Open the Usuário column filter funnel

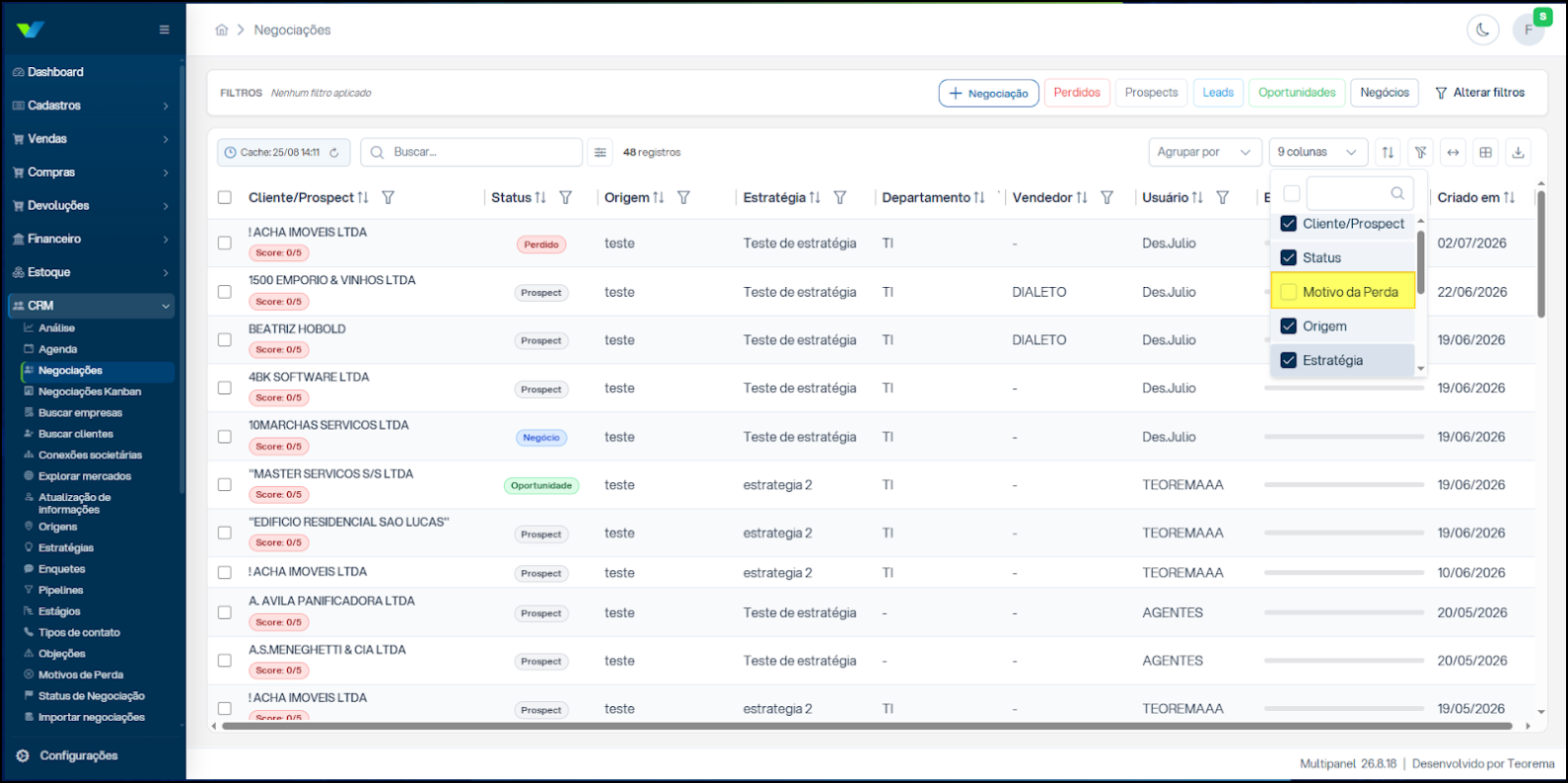(1223, 197)
